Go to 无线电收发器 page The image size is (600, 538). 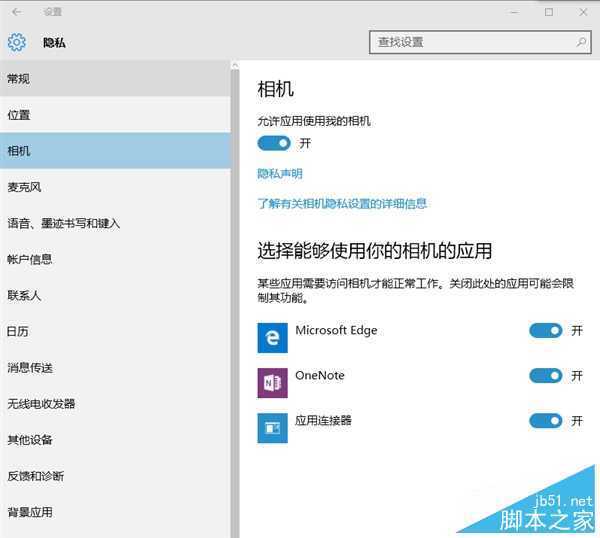click(115, 404)
